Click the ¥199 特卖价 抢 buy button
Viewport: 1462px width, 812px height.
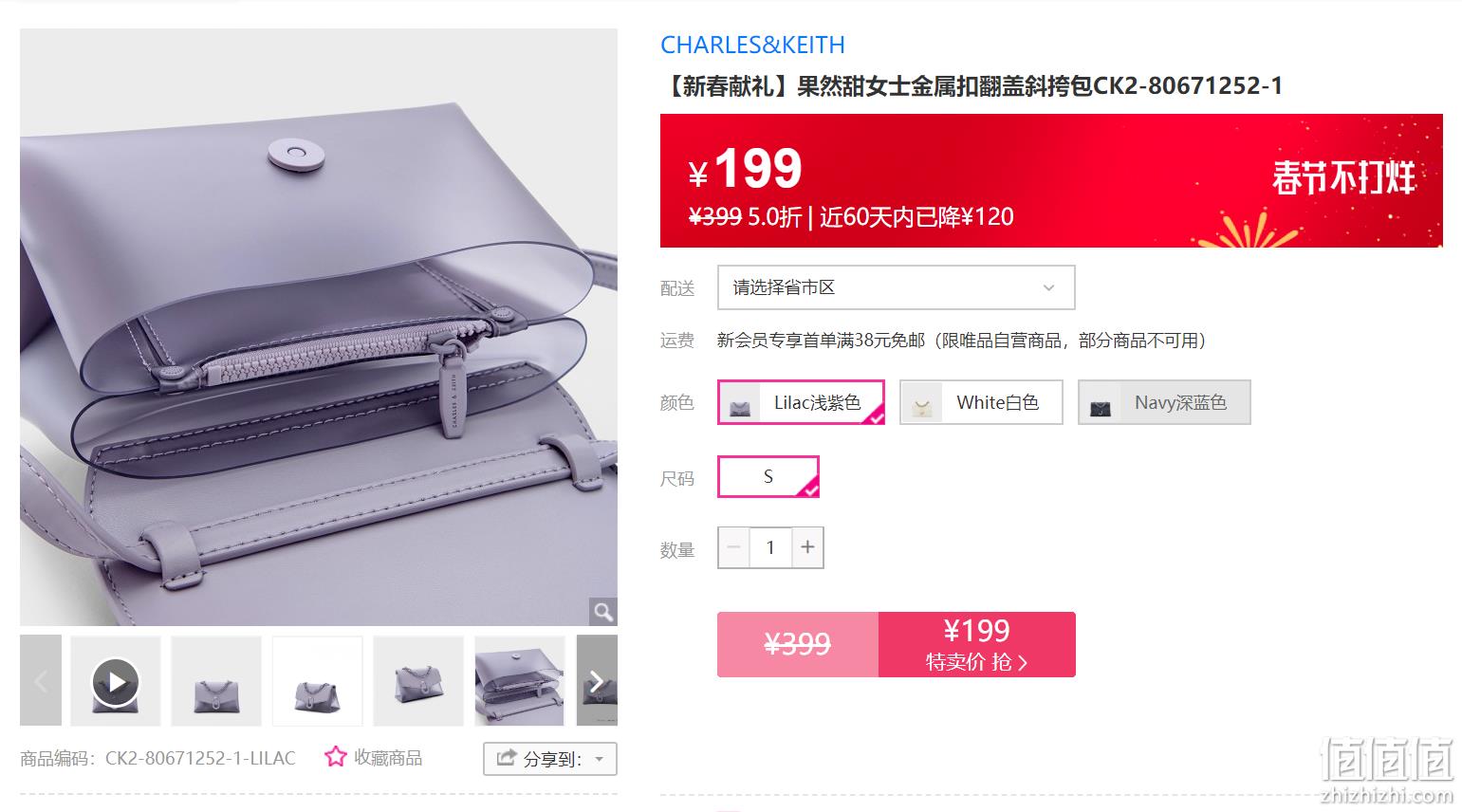(x=977, y=644)
